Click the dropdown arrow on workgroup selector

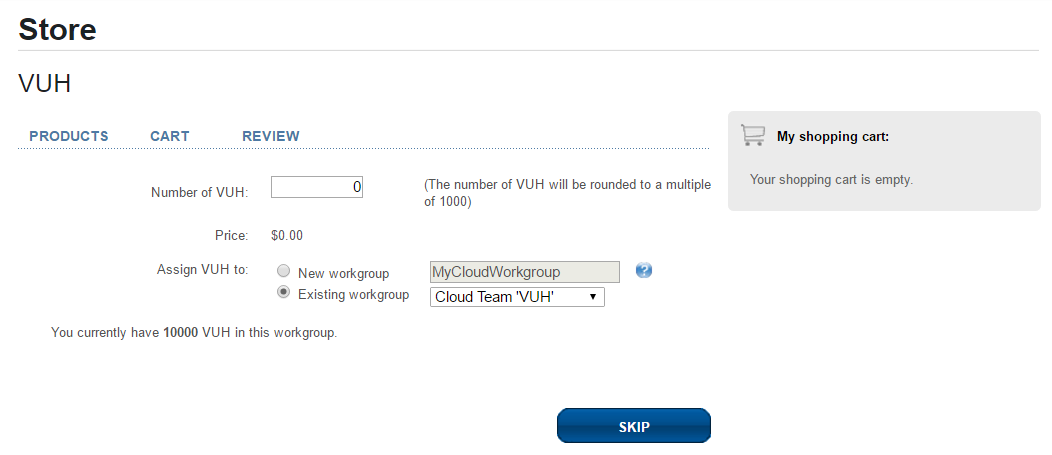pyautogui.click(x=593, y=297)
